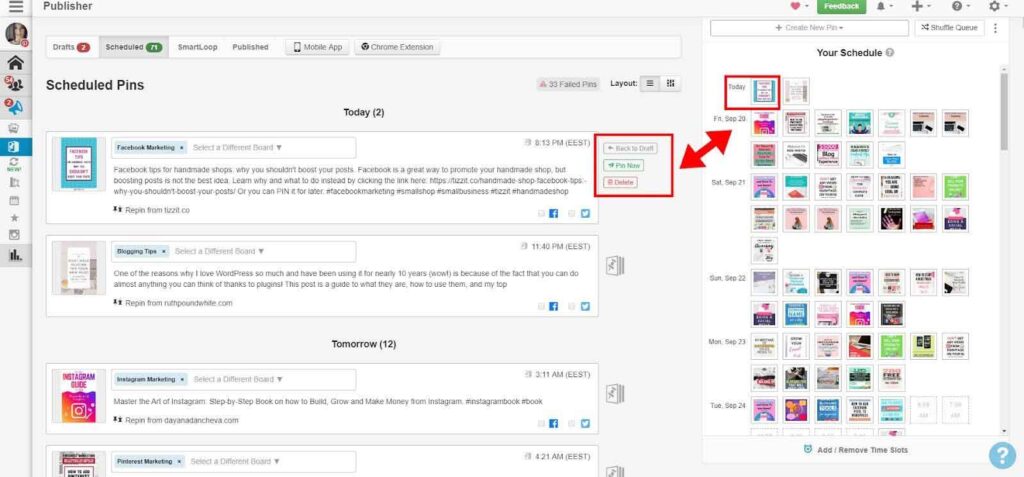Open Select a Different Board for Instagram Marketing
This screenshot has height=477, width=1024.
pyautogui.click(x=238, y=380)
